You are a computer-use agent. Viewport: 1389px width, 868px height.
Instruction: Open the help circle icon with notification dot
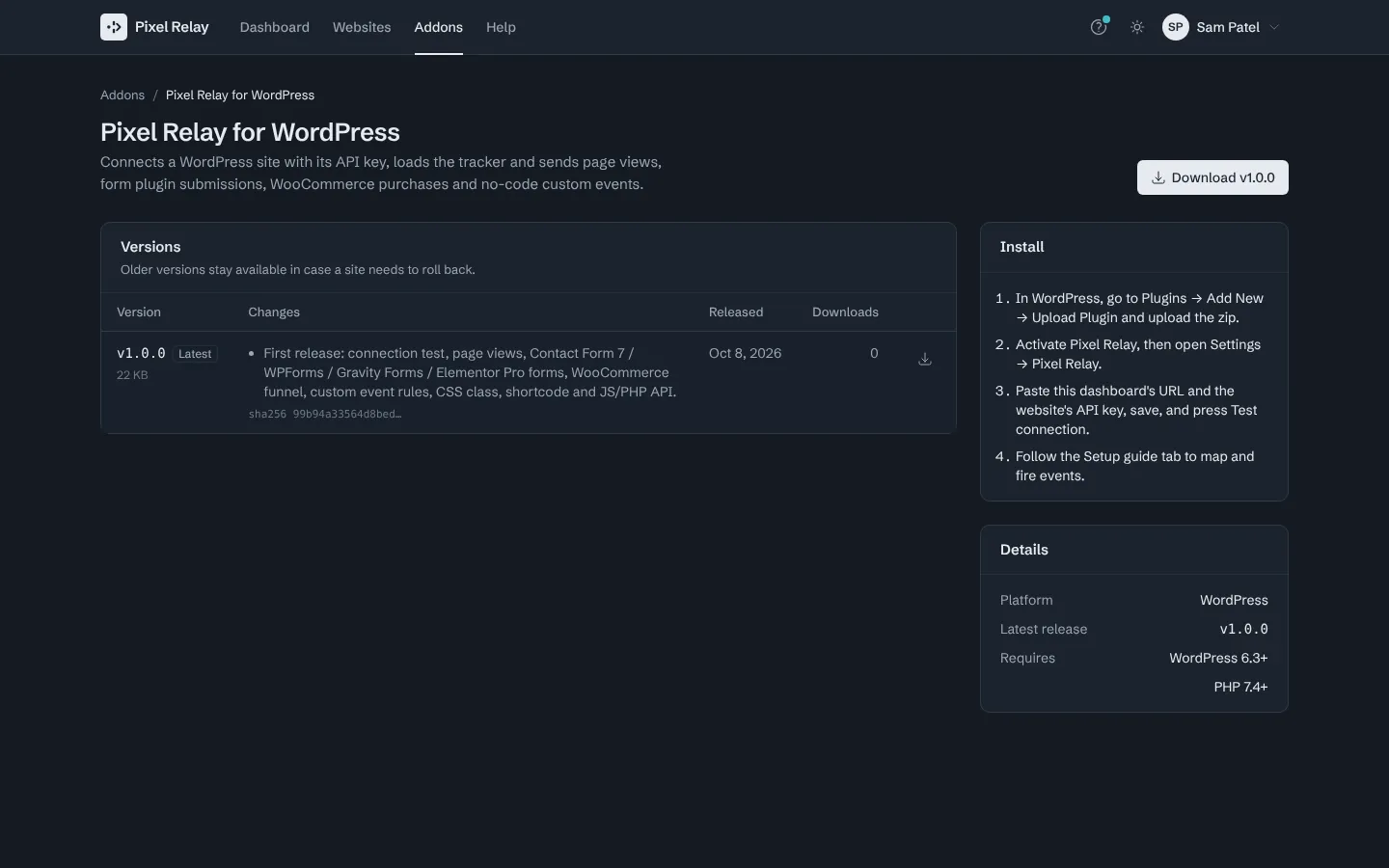1099,27
